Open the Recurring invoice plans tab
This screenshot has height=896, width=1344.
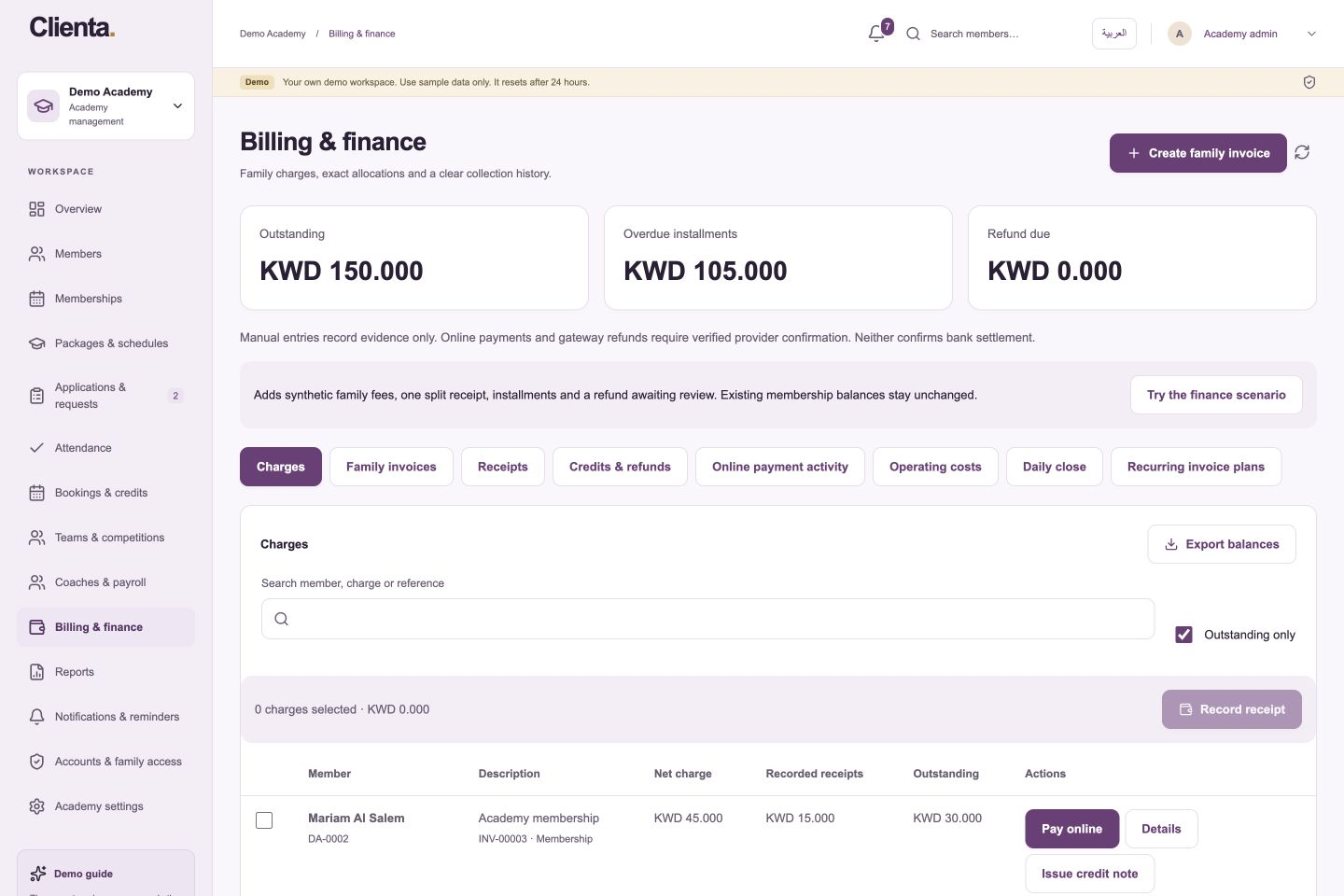coord(1196,467)
